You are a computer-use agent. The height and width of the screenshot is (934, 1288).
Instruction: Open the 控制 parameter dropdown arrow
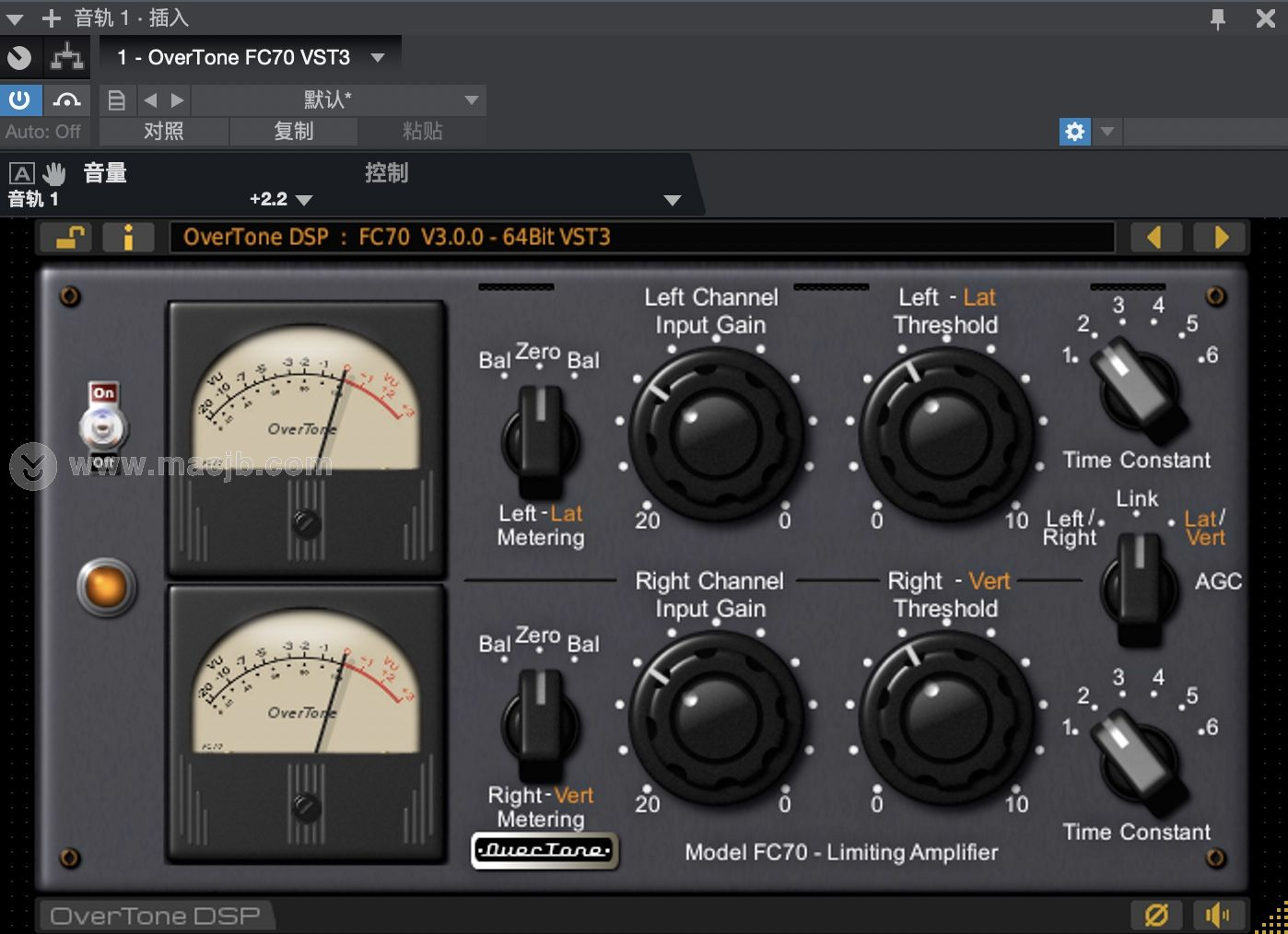[x=673, y=200]
